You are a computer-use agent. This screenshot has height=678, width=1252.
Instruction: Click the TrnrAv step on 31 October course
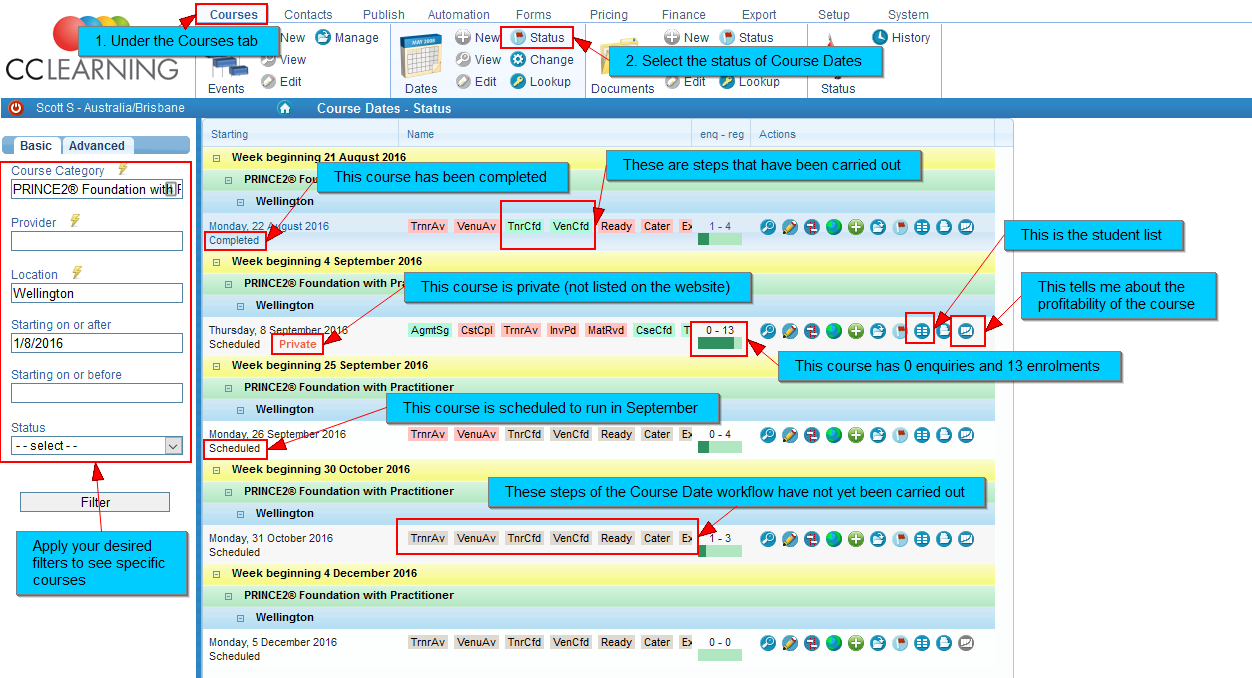coord(428,538)
